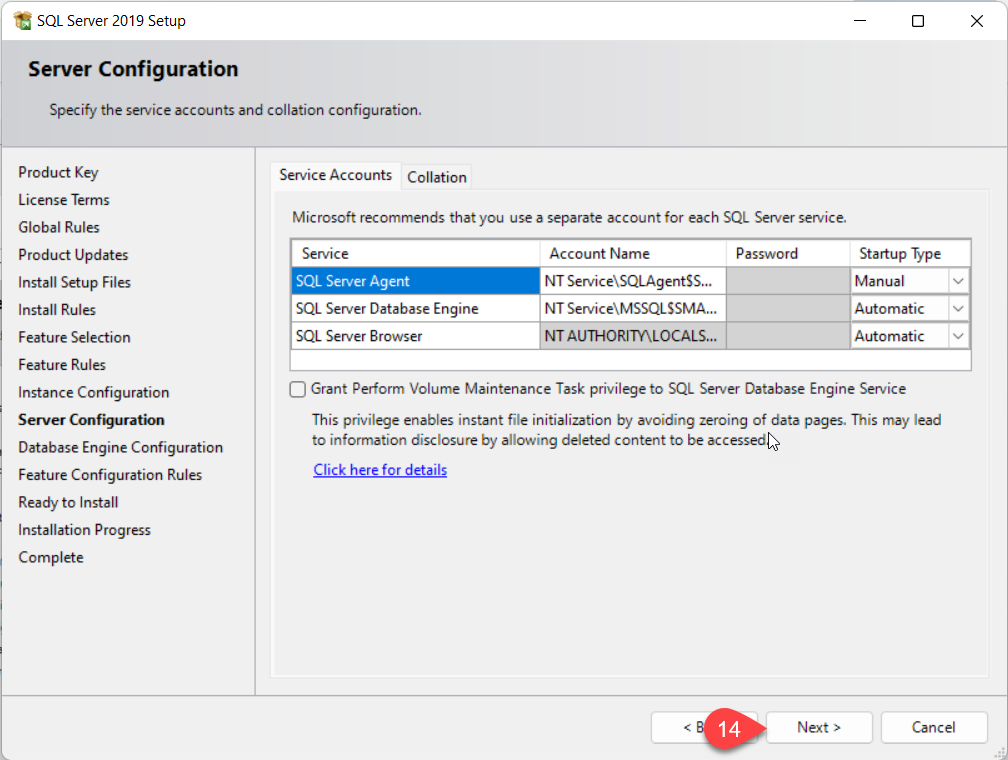The height and width of the screenshot is (760, 1008).
Task: Select the Service Accounts tab
Action: click(x=336, y=175)
